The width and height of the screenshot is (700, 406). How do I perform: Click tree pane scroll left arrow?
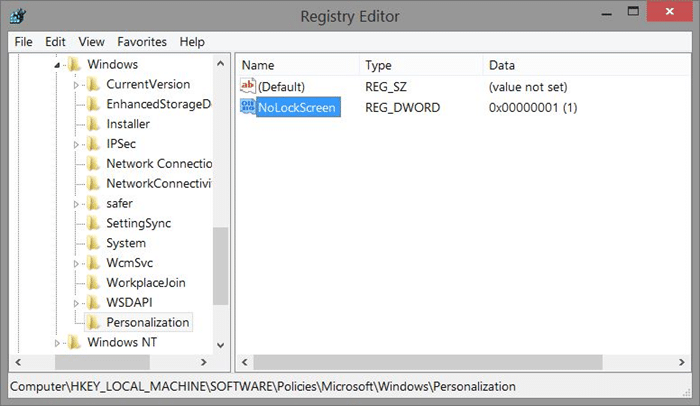click(x=18, y=362)
